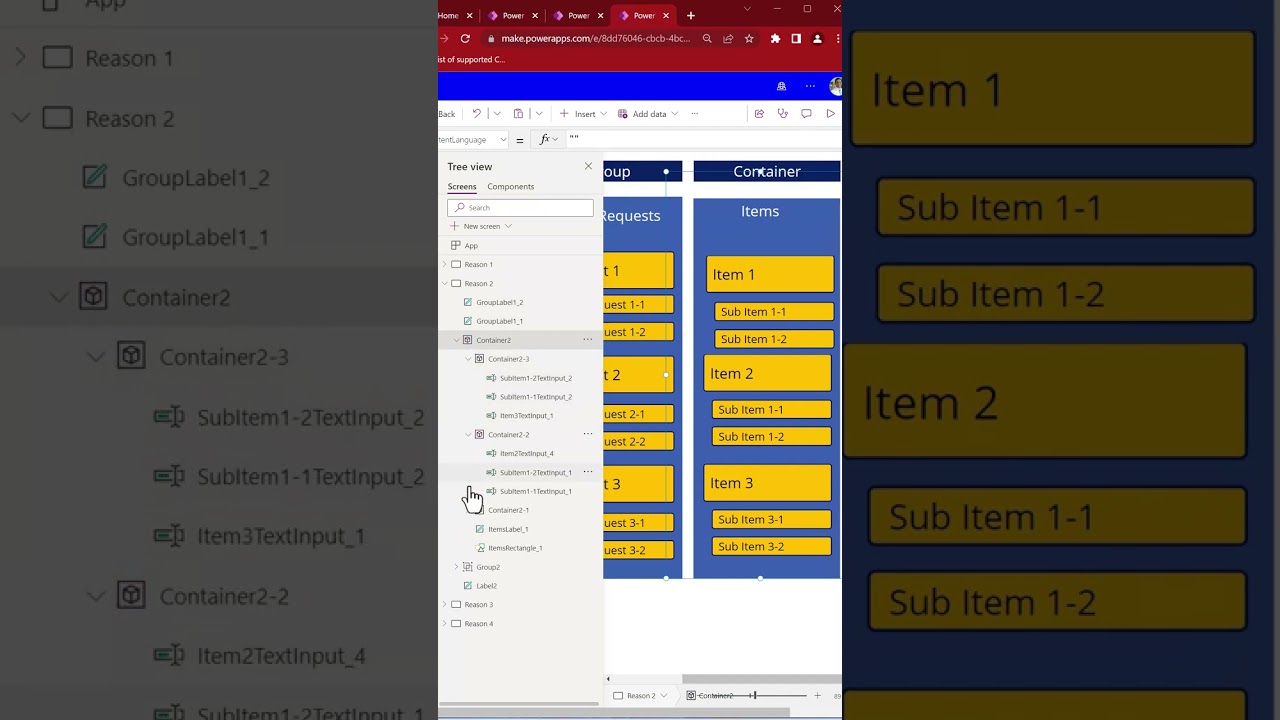1280x720 pixels.
Task: Click the Share app icon
Action: point(759,114)
